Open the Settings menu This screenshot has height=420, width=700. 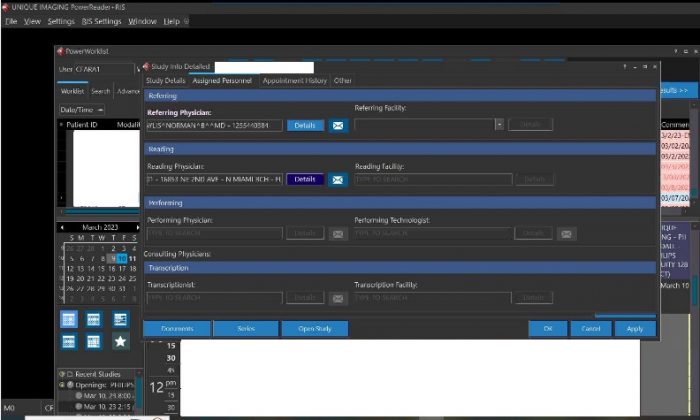pos(61,21)
